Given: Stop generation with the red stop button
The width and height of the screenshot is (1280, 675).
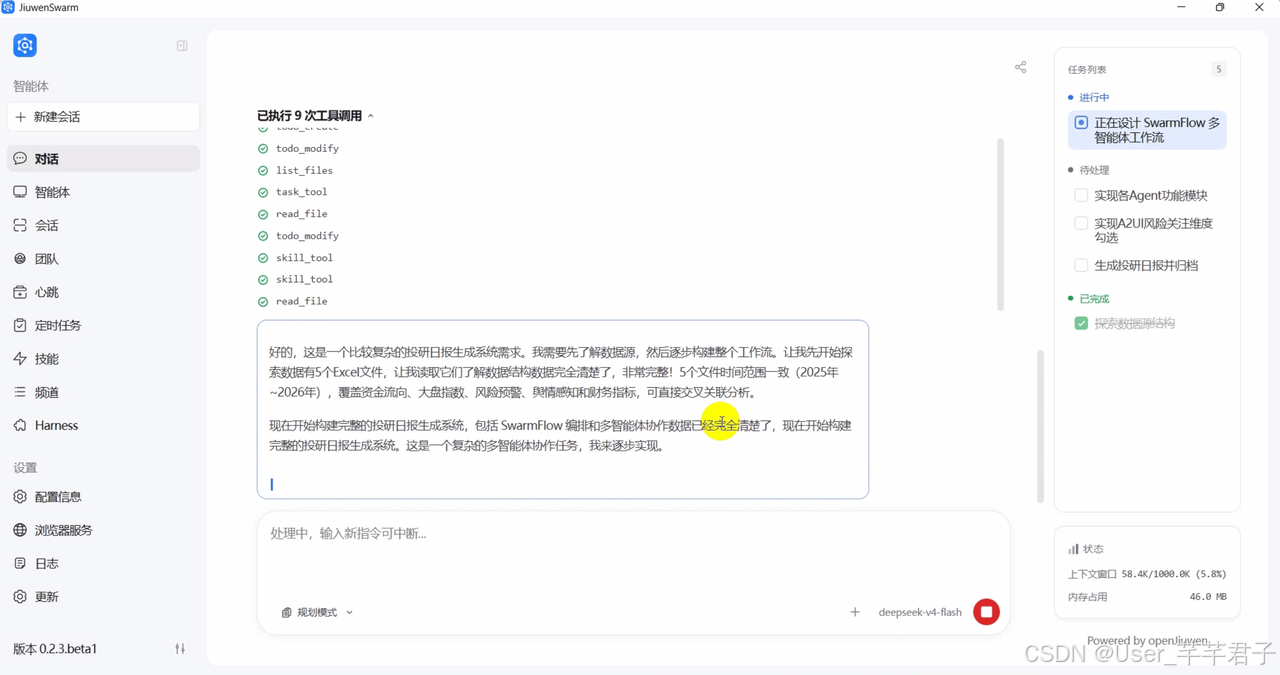Looking at the screenshot, I should click(x=986, y=612).
